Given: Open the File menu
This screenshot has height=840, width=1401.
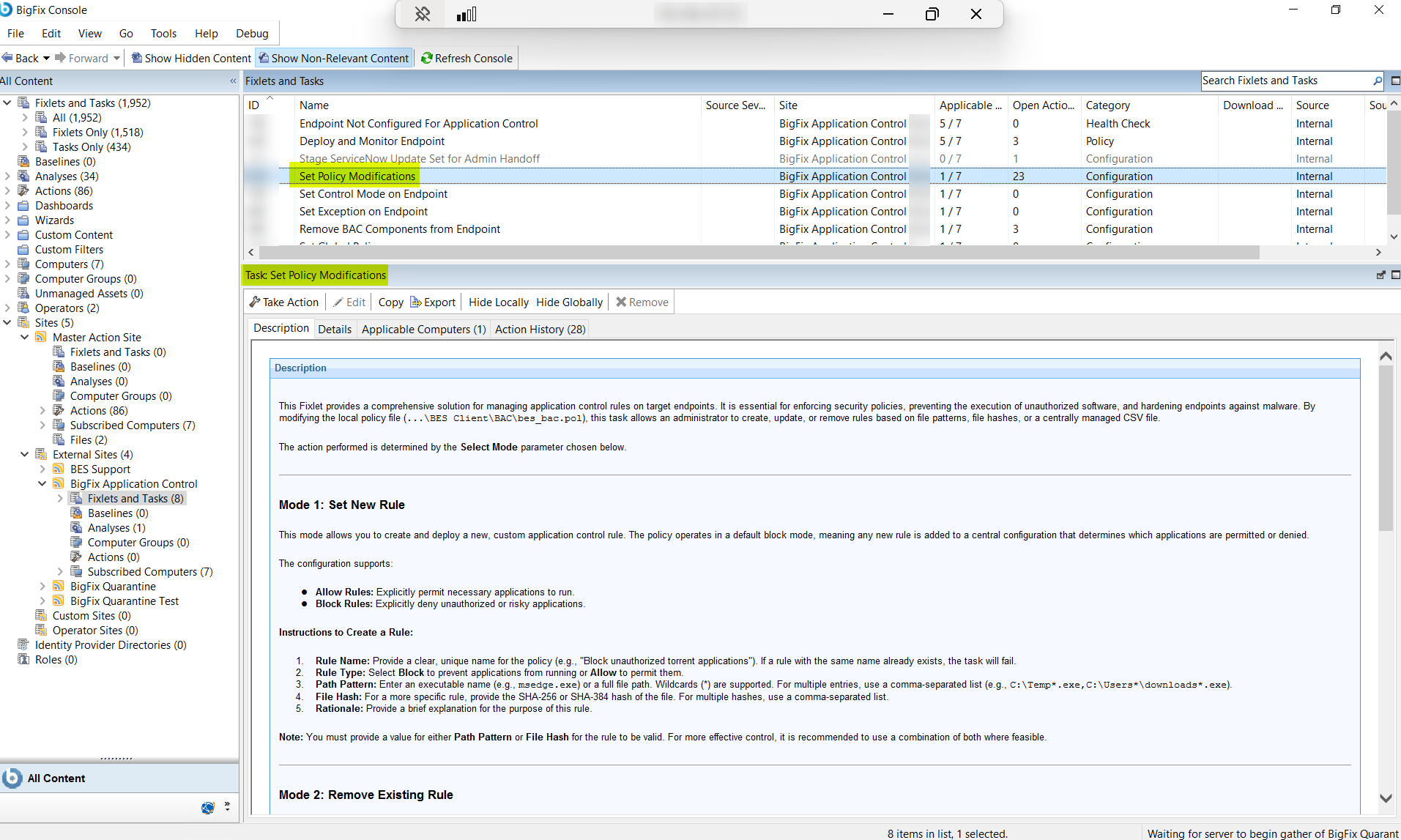Looking at the screenshot, I should coord(15,33).
